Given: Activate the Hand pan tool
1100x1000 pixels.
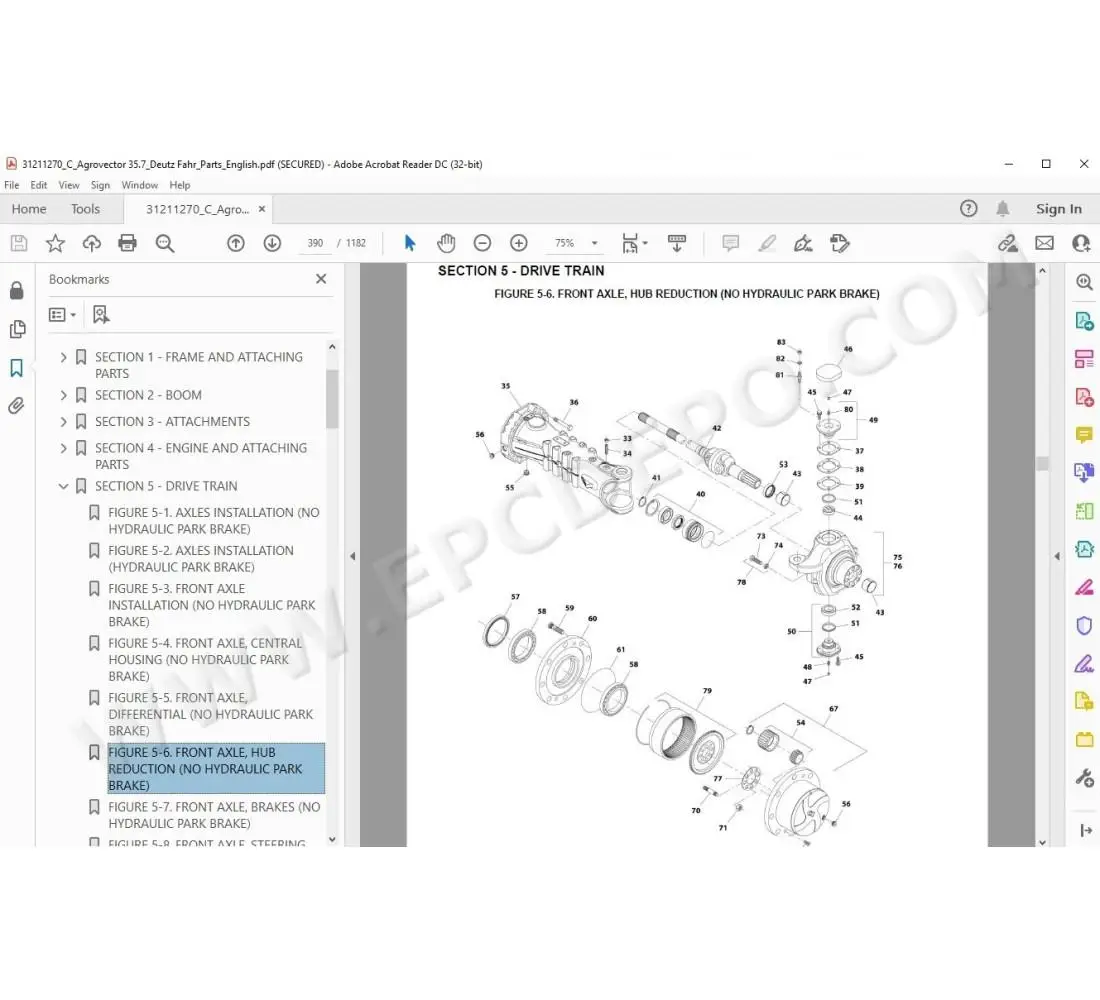Looking at the screenshot, I should (x=446, y=244).
